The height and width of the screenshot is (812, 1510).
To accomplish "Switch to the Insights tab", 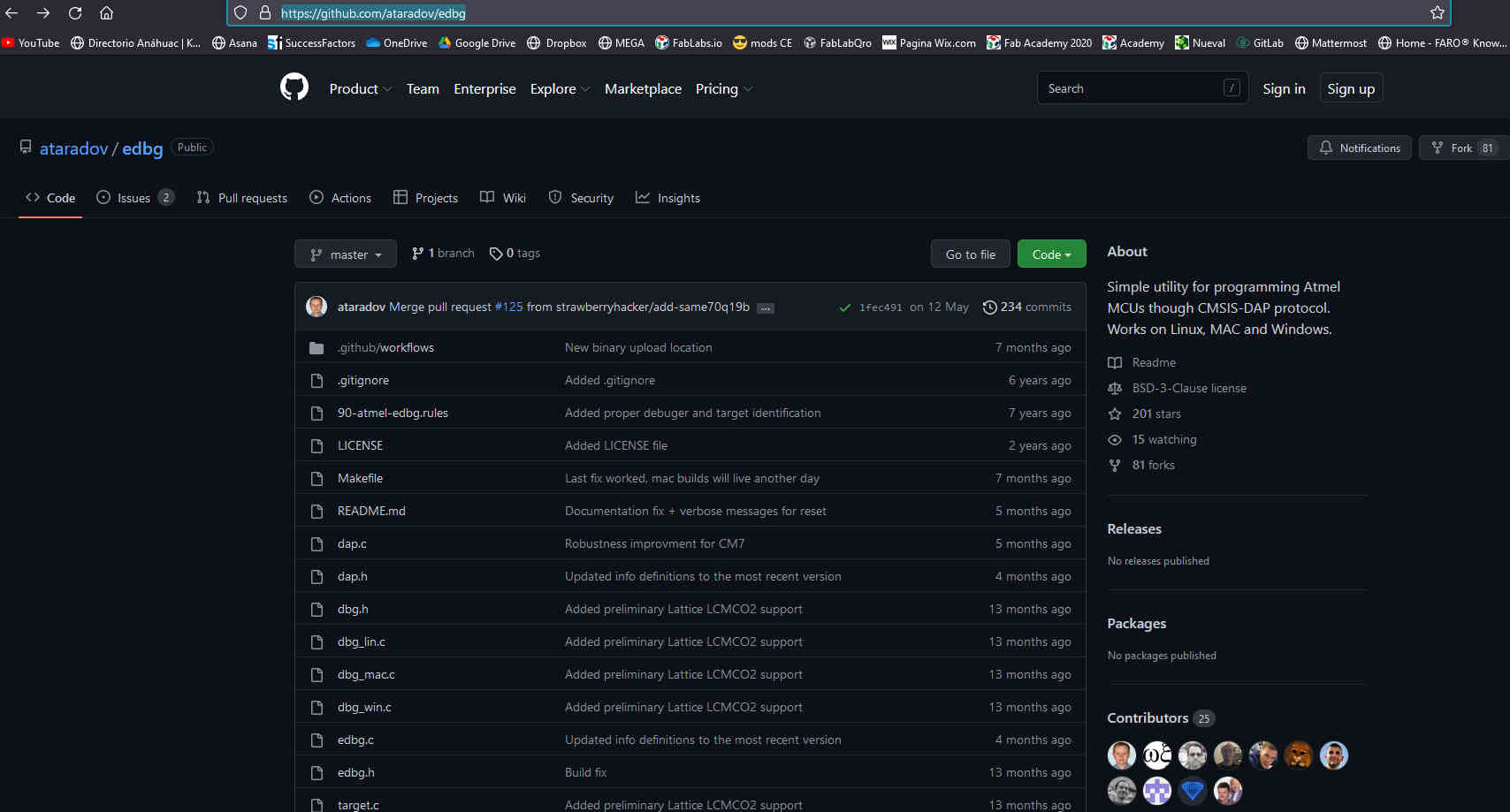I will (667, 198).
